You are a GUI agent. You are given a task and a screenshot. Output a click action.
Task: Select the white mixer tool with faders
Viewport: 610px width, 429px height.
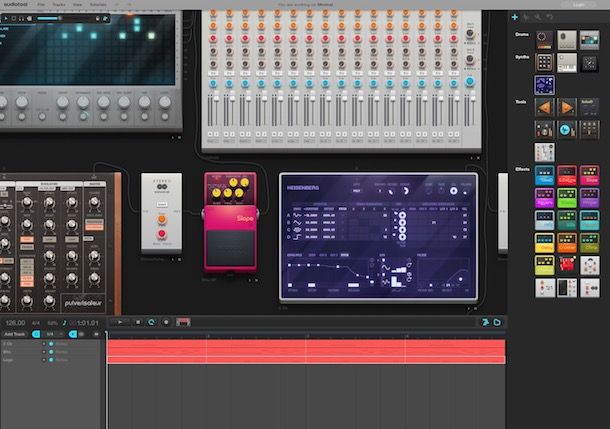point(544,152)
